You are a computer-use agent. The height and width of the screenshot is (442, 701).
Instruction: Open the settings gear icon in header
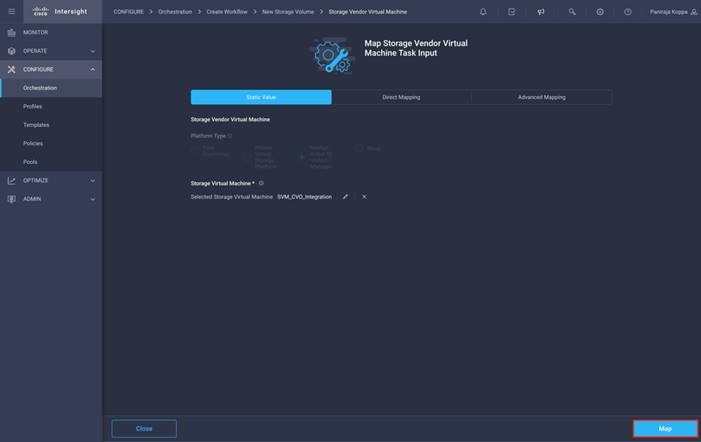click(x=600, y=12)
